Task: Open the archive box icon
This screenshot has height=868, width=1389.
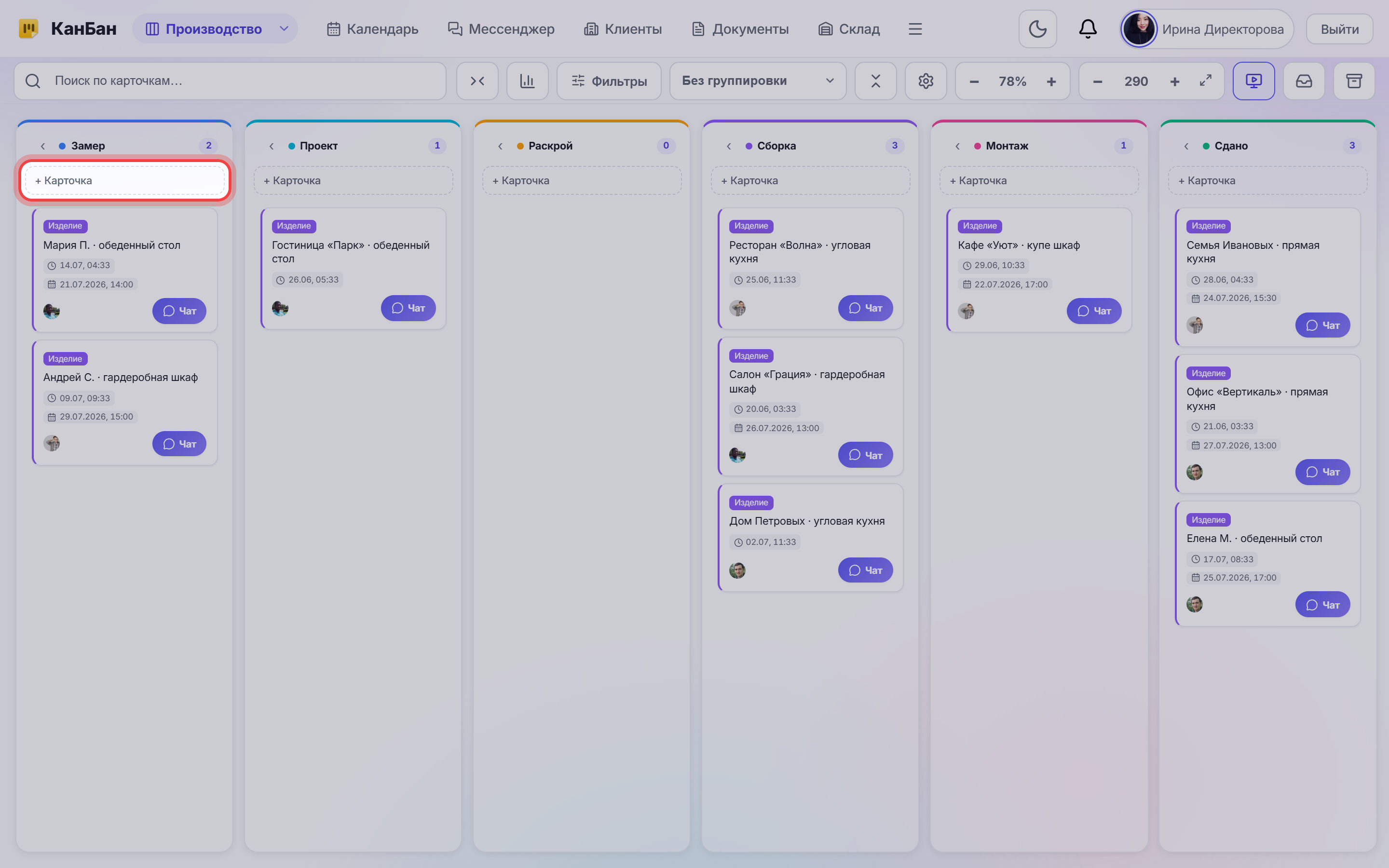Action: click(x=1354, y=81)
